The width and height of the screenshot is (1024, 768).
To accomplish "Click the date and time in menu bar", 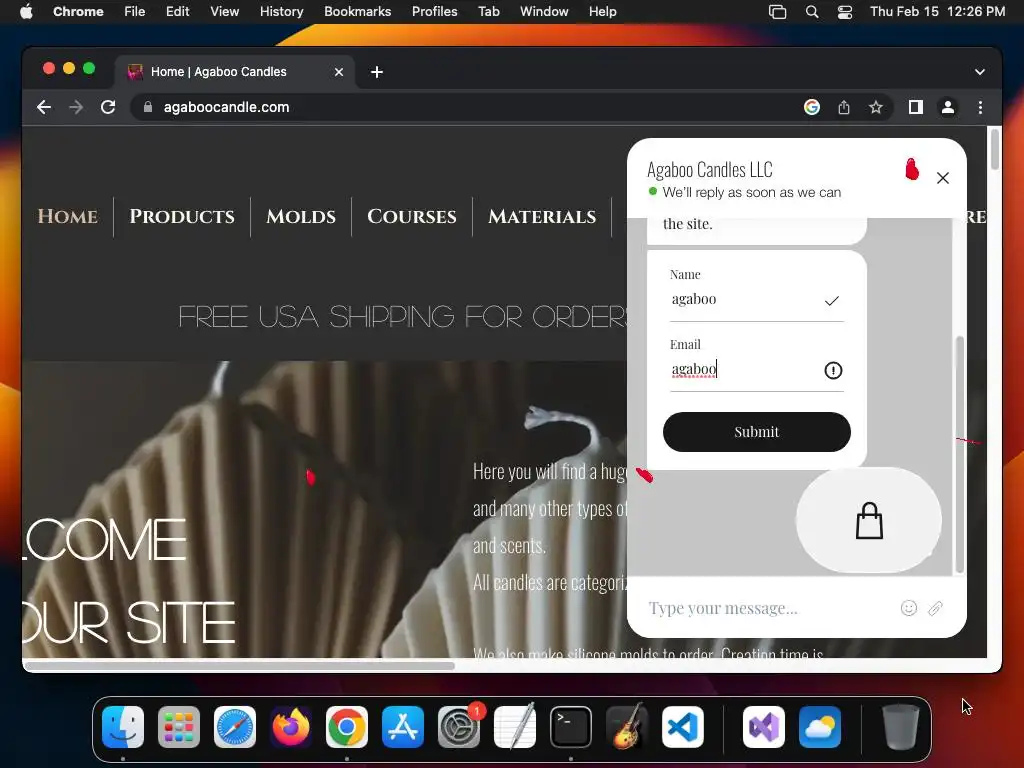I will tap(937, 12).
